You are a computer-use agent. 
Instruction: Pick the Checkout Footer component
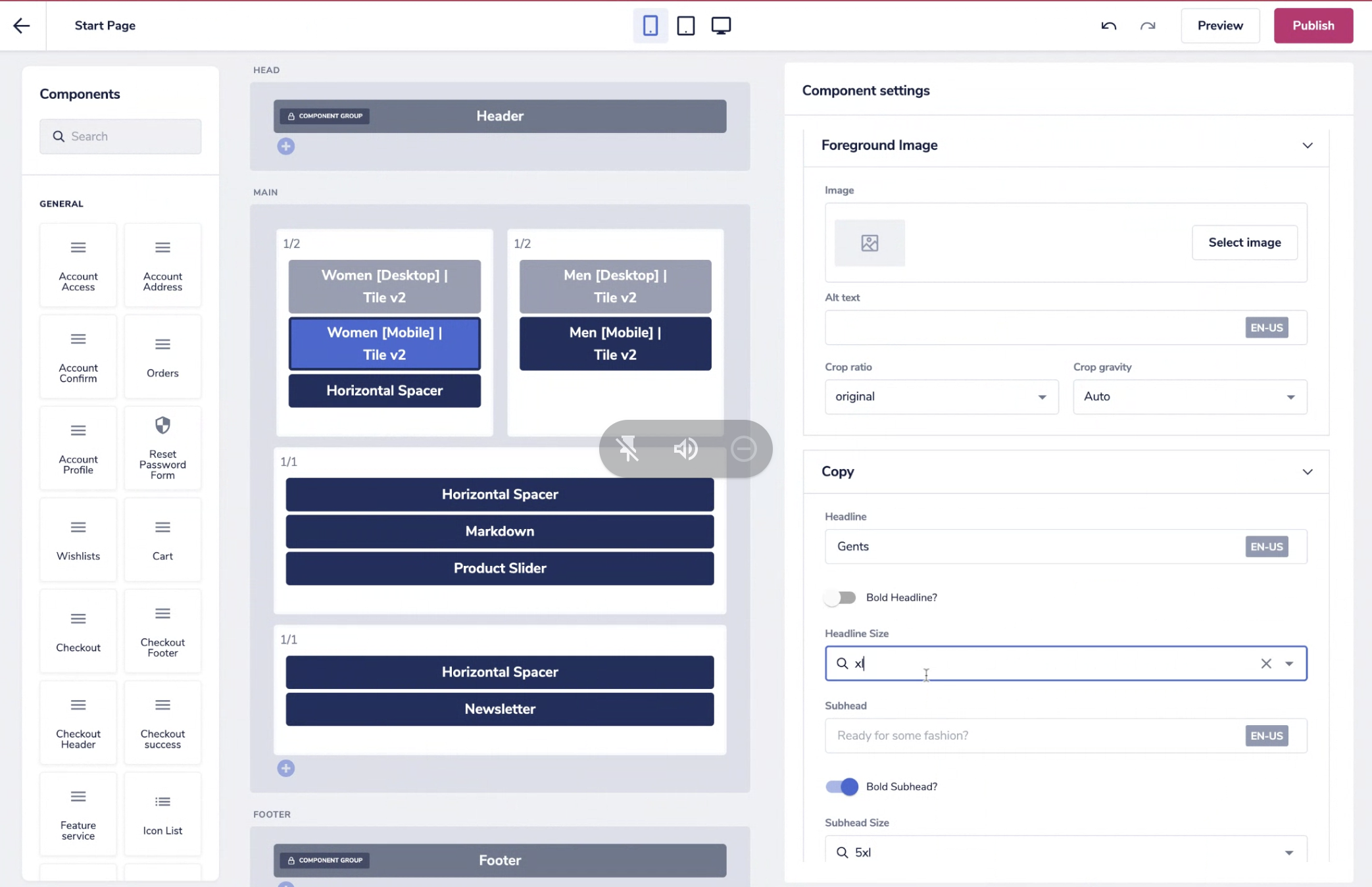162,631
